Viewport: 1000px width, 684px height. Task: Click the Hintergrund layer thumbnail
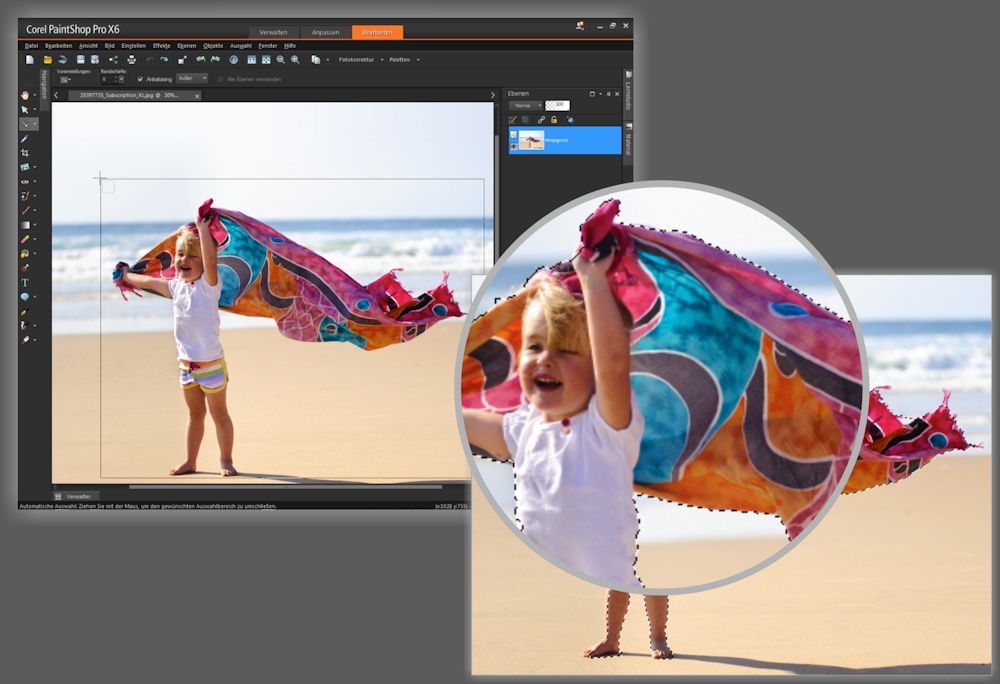click(x=531, y=140)
